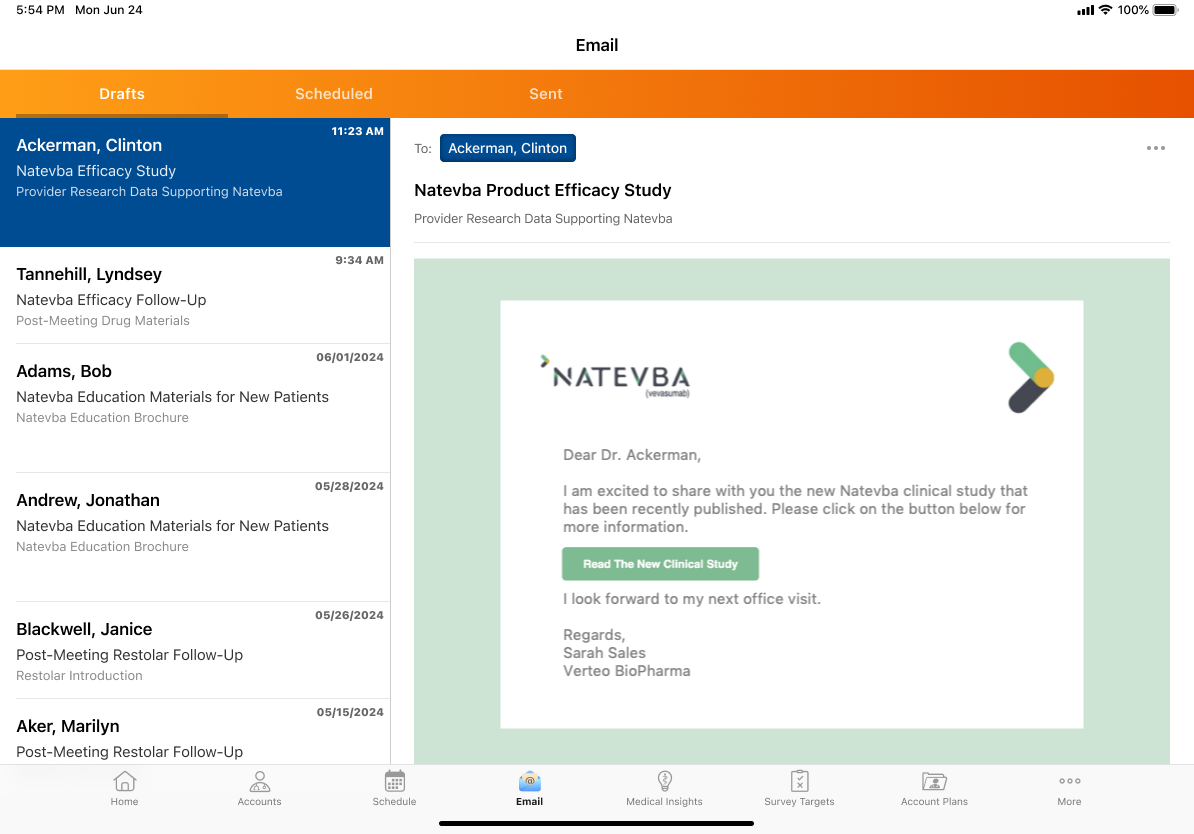Tap the Ackerman, Clinton recipient chip
1194x834 pixels.
click(x=507, y=148)
